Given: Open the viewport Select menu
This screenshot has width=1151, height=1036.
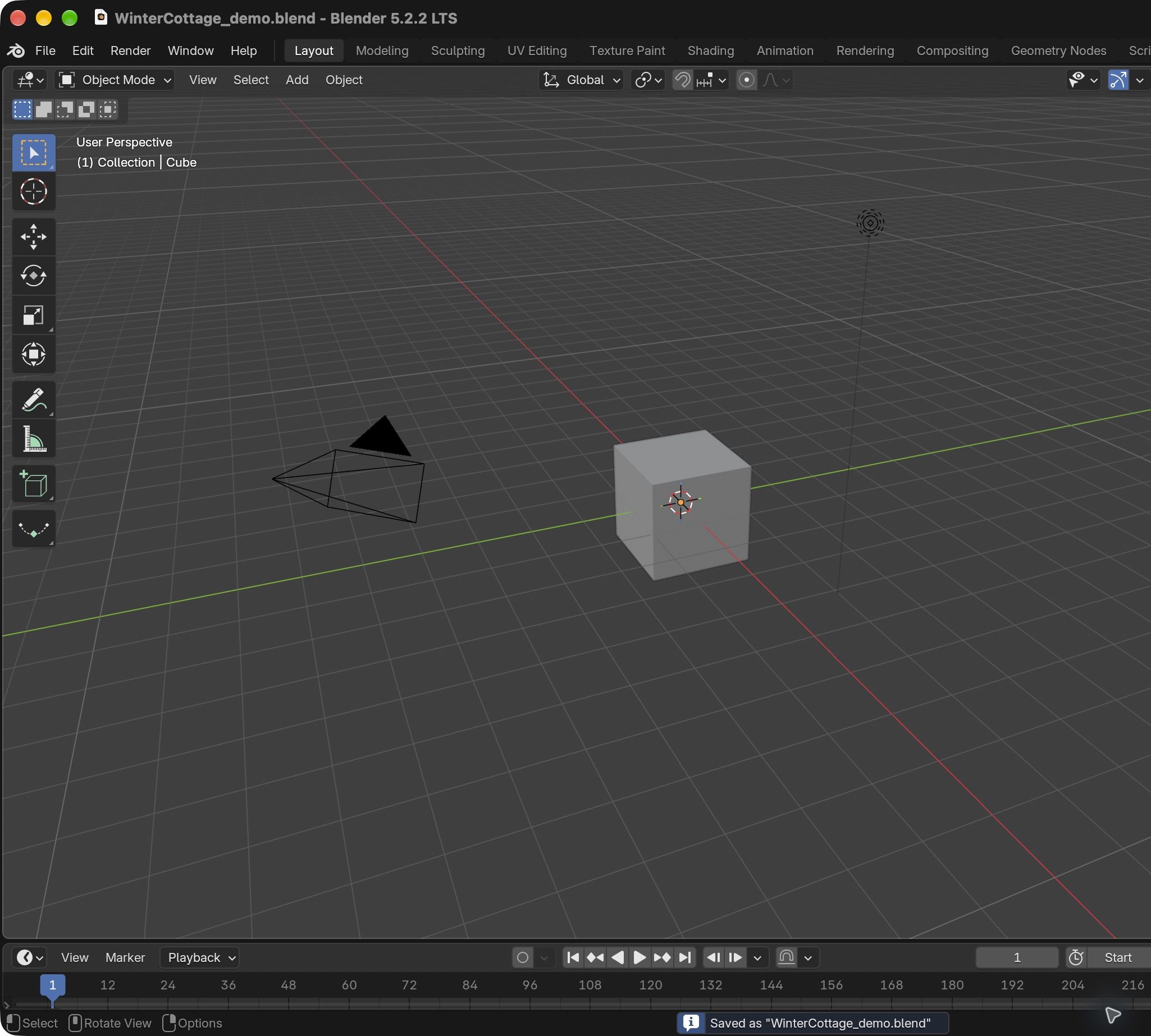Looking at the screenshot, I should coord(250,80).
